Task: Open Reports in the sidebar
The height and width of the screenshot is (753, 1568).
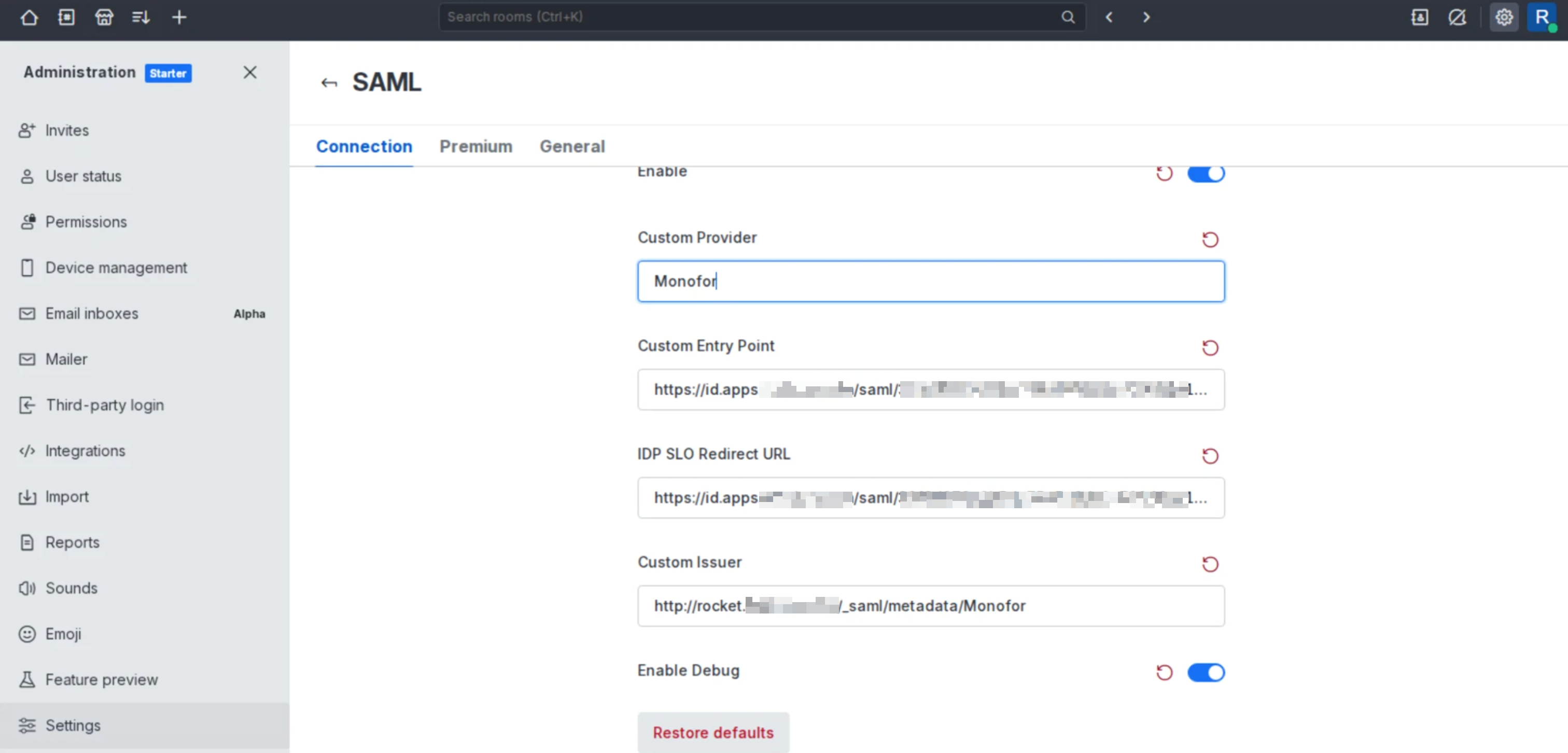Action: pos(145,542)
